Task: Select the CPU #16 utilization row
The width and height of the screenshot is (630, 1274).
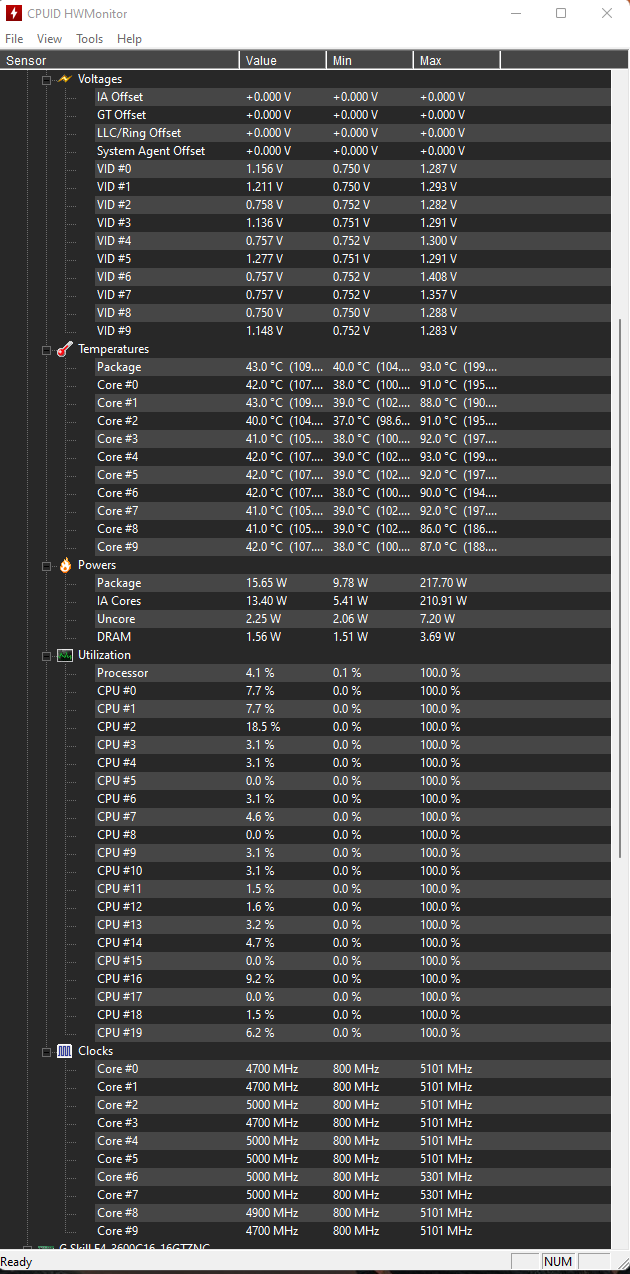Action: pos(352,979)
